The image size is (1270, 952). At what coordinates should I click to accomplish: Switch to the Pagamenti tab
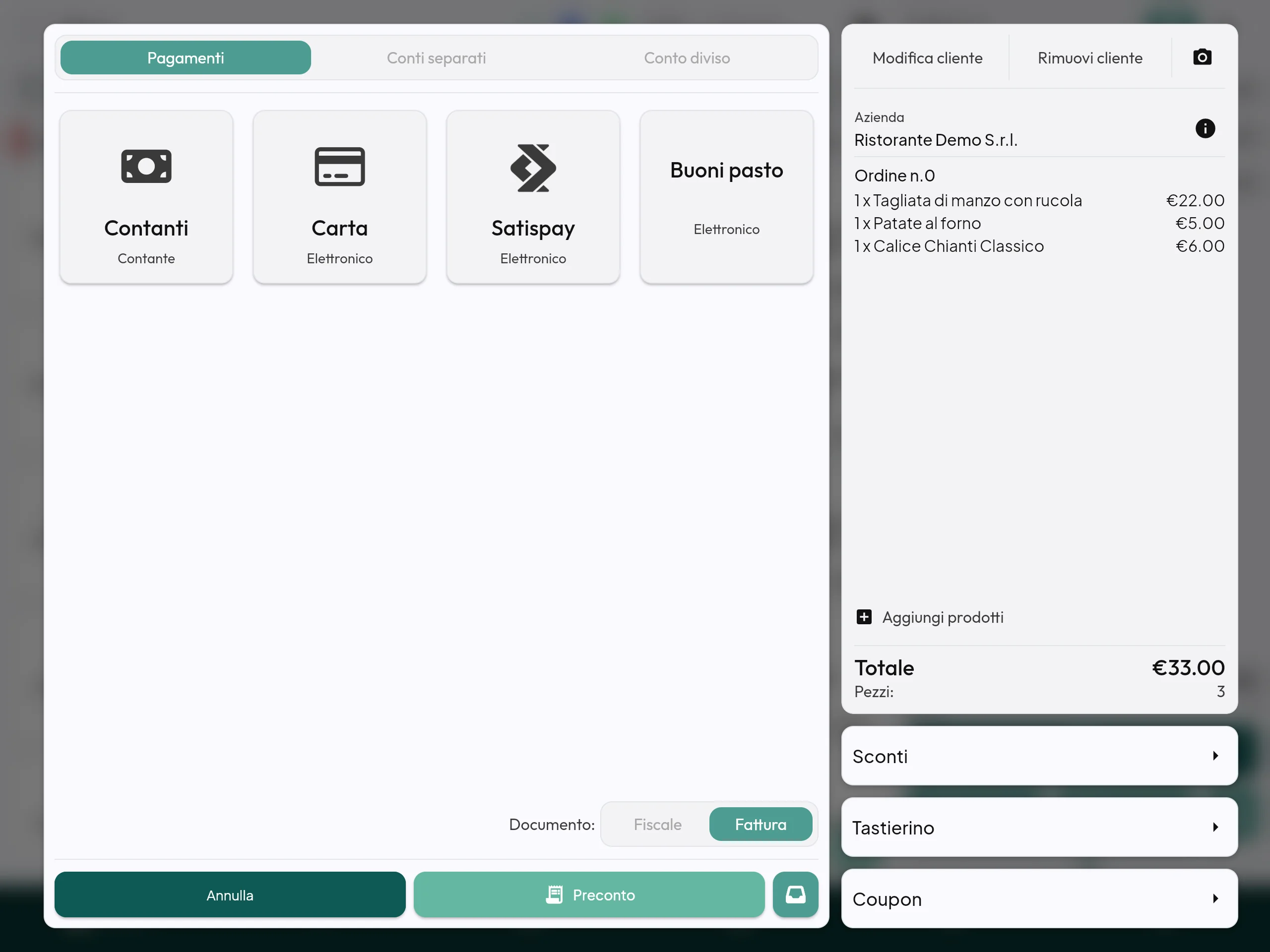[x=186, y=58]
